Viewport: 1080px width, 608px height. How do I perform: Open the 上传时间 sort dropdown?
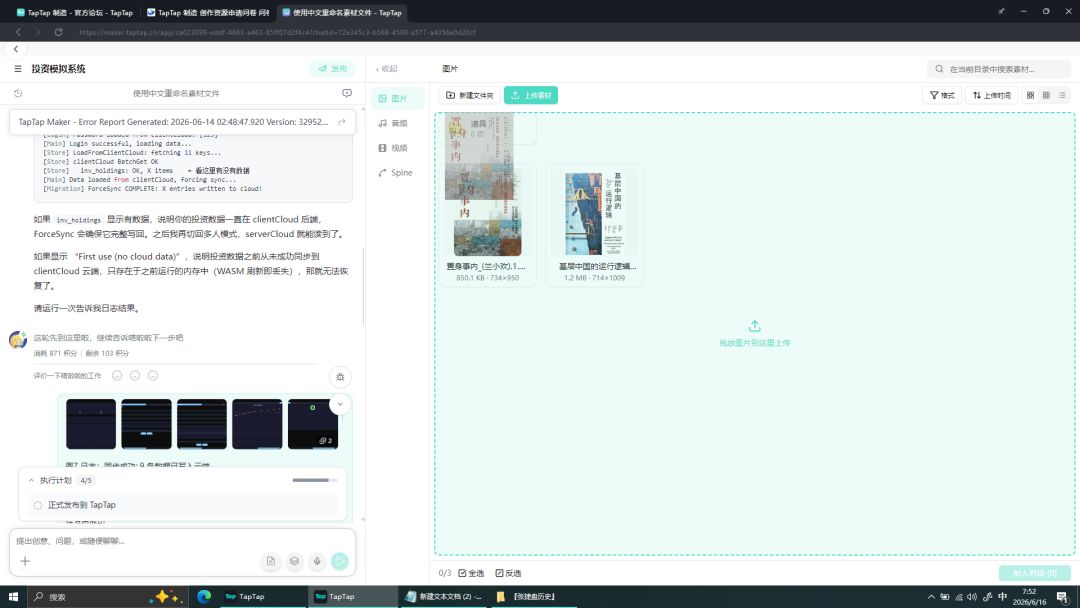coord(992,96)
